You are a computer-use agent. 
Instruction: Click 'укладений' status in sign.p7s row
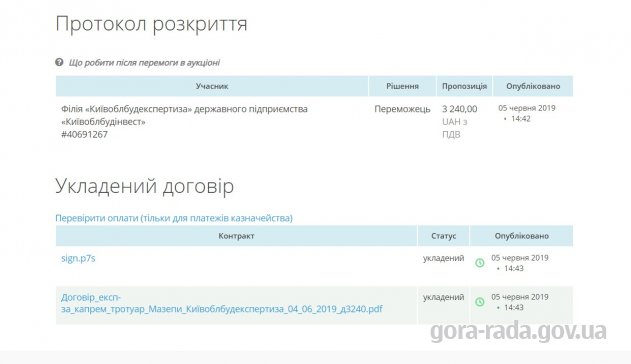(x=443, y=258)
